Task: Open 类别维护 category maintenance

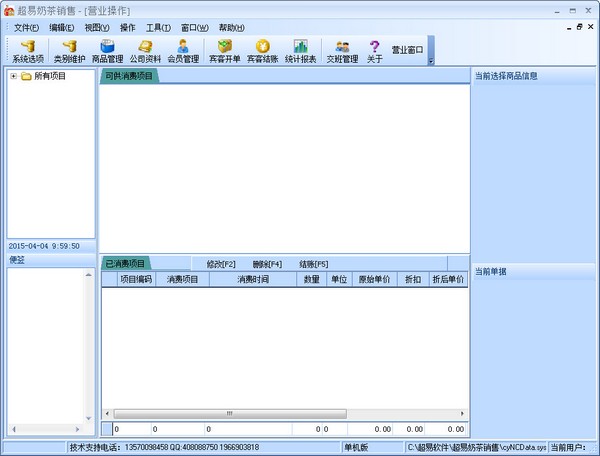Action: tap(69, 51)
